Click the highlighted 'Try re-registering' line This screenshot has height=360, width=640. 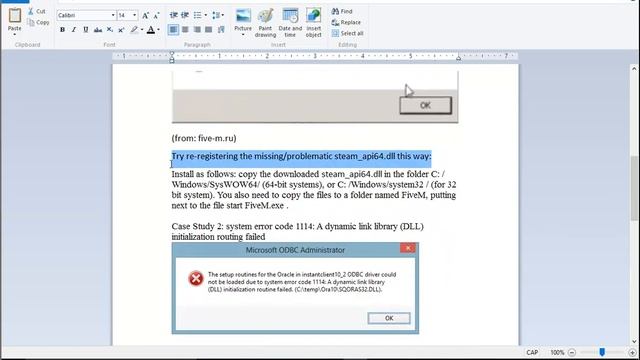pos(301,156)
